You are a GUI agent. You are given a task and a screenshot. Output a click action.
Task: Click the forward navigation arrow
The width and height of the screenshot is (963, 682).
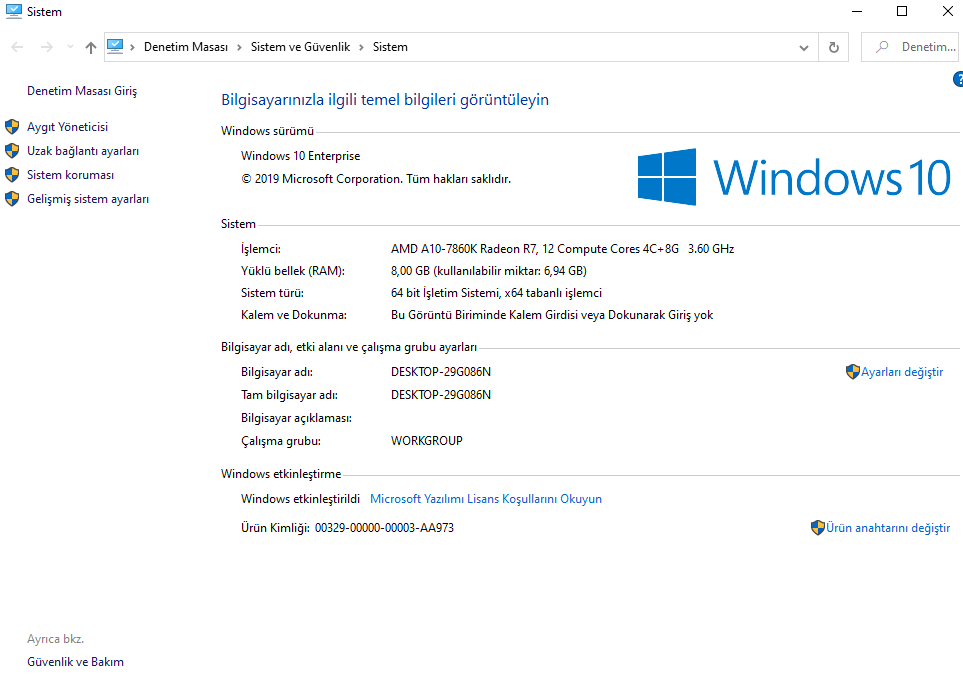pyautogui.click(x=47, y=47)
